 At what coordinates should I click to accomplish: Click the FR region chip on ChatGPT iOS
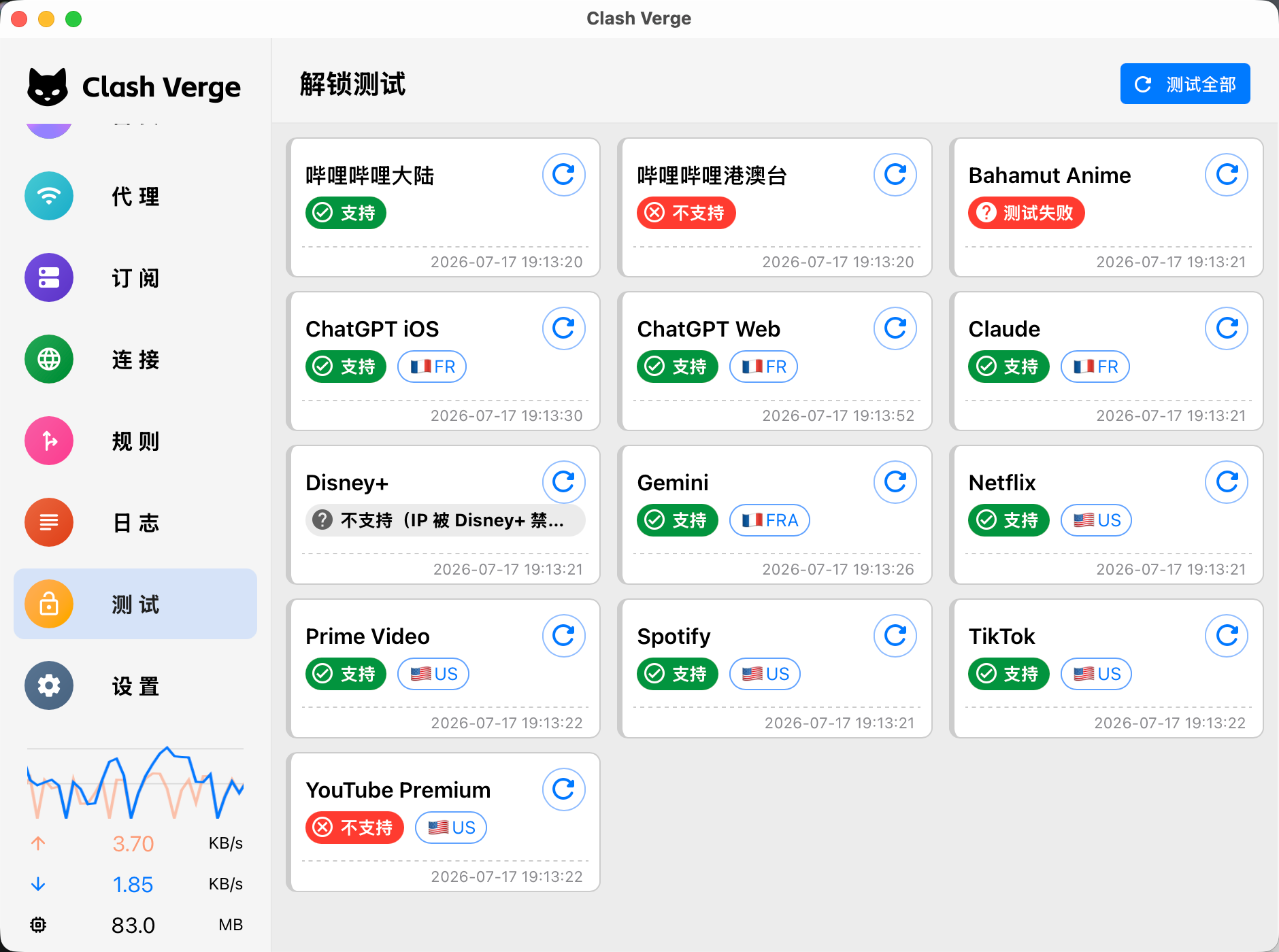432,367
